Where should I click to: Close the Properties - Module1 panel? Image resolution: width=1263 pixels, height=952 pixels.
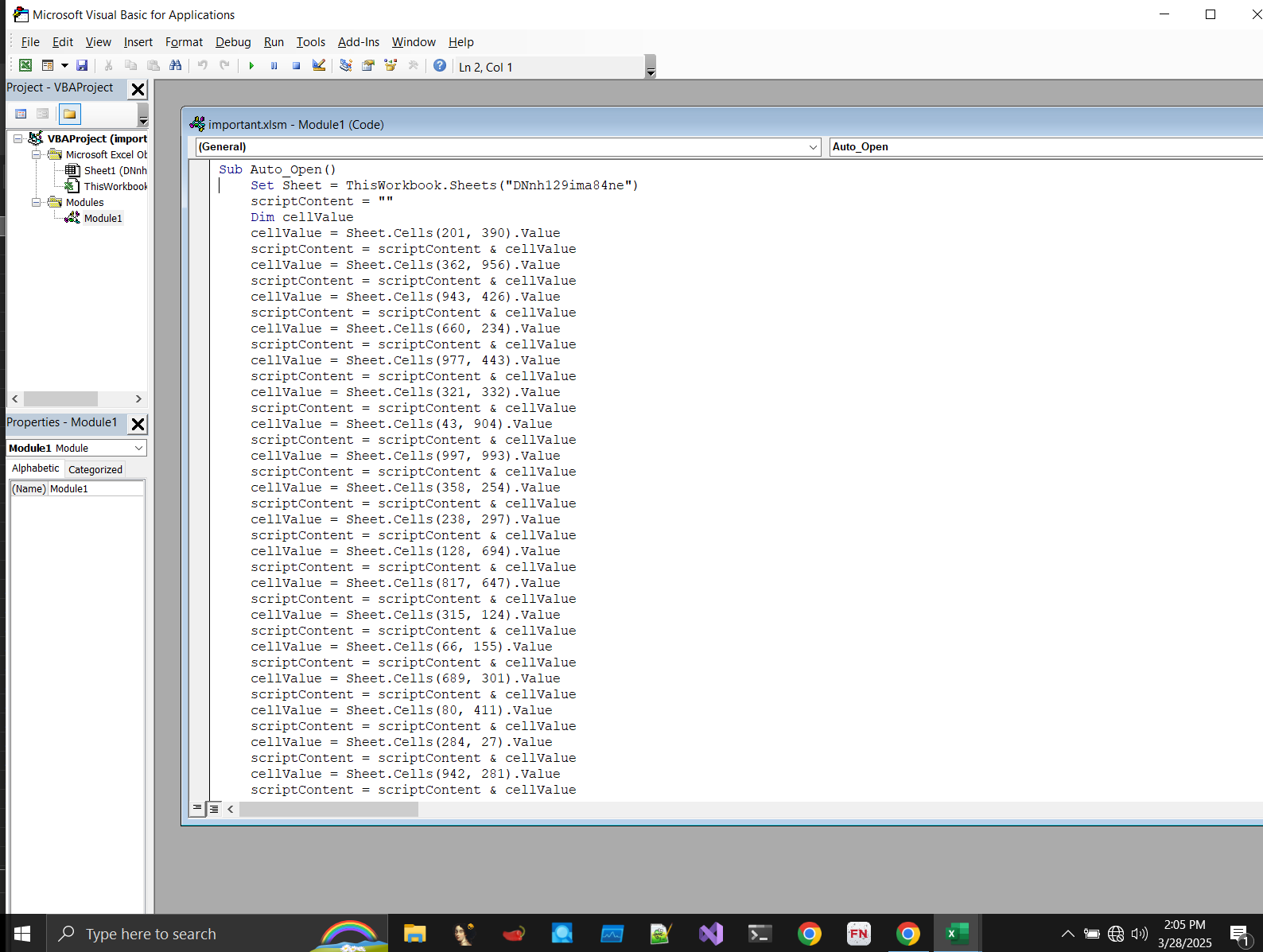pyautogui.click(x=138, y=424)
